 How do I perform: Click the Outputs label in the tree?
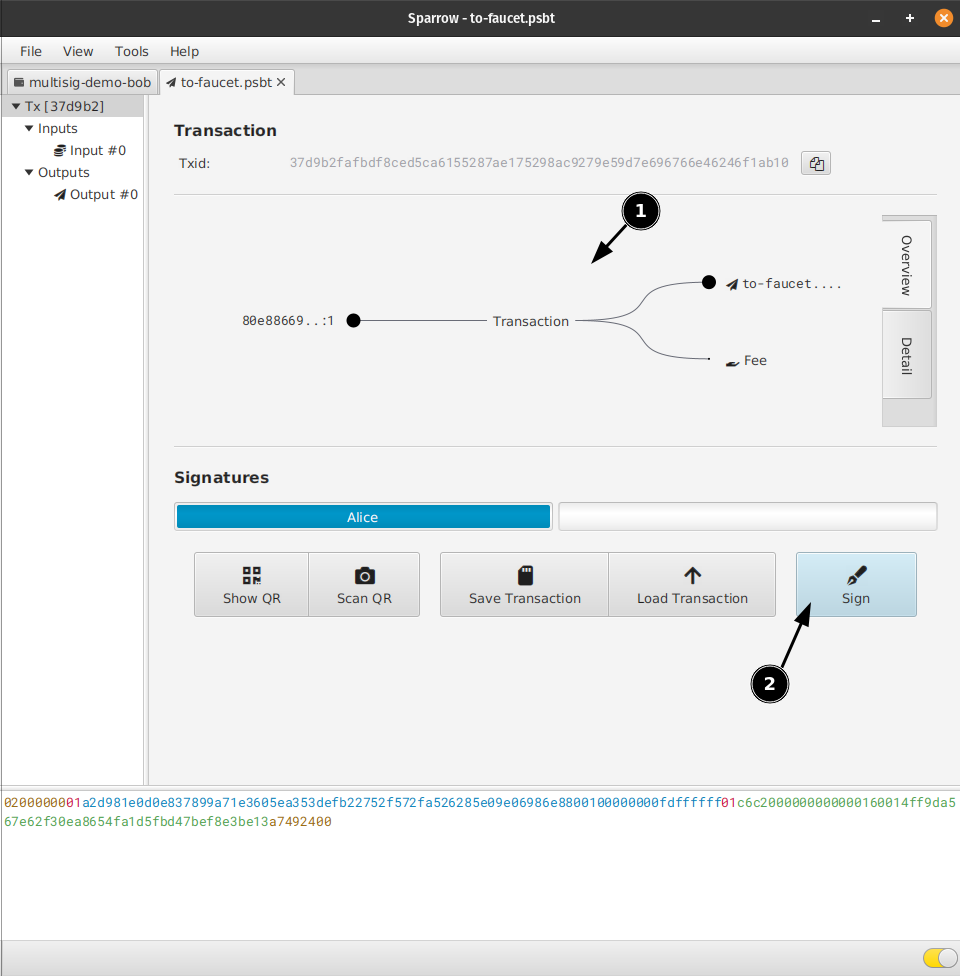(x=64, y=172)
